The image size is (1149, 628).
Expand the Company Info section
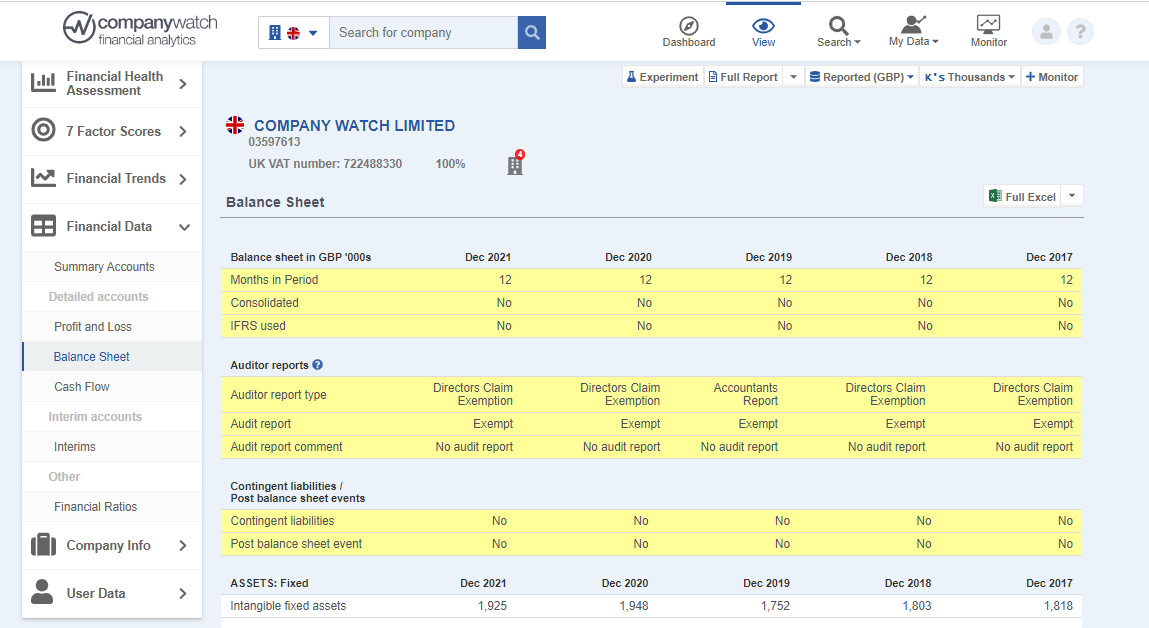[111, 546]
